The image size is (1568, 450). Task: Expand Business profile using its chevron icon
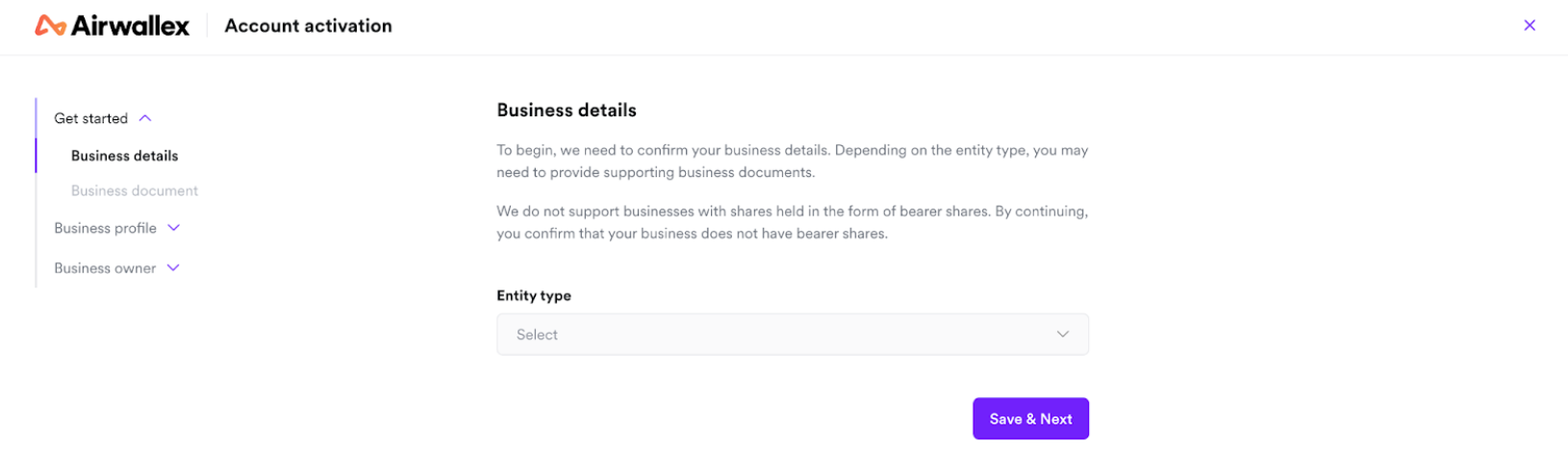click(174, 228)
